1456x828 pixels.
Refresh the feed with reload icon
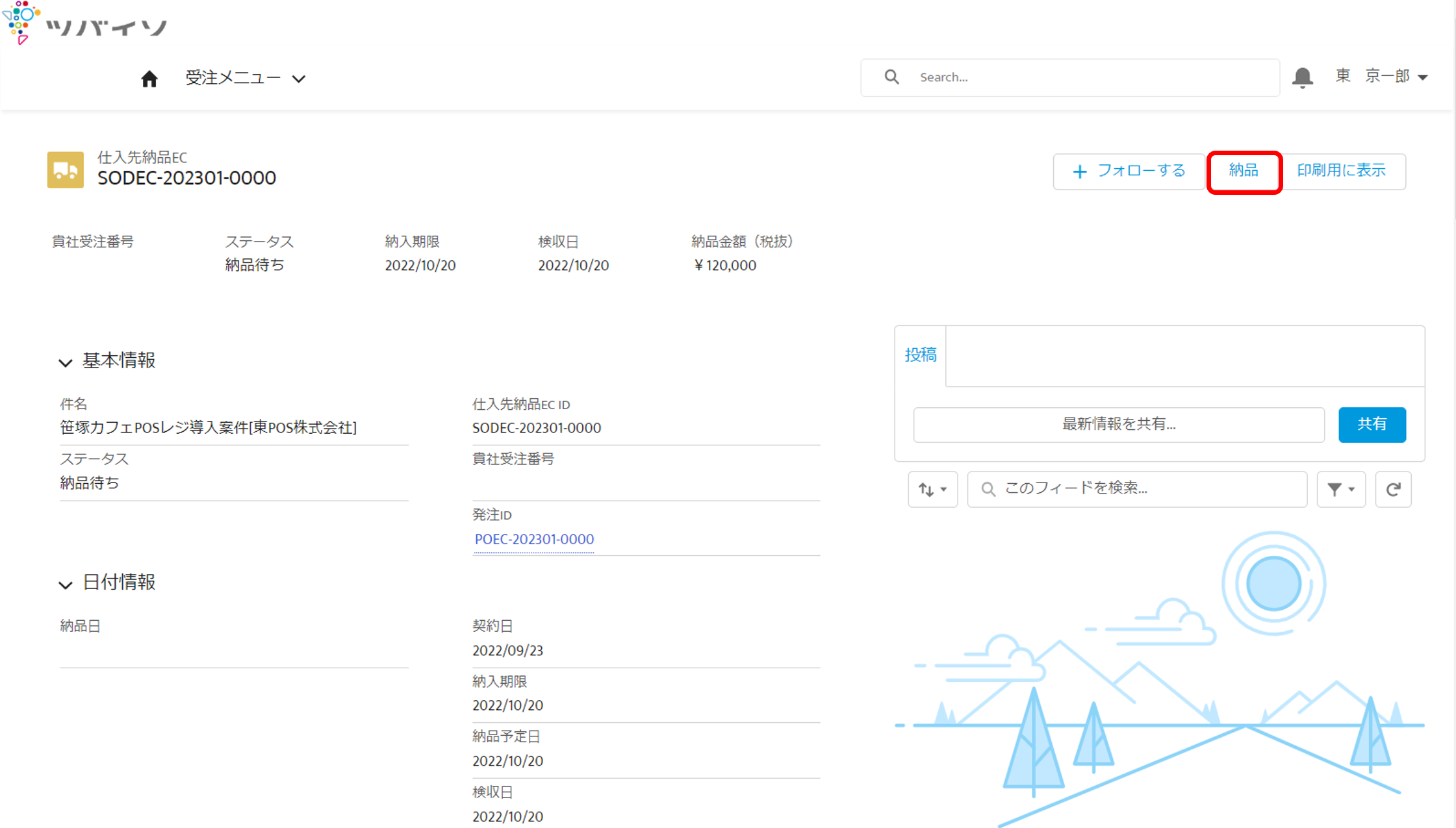1393,489
